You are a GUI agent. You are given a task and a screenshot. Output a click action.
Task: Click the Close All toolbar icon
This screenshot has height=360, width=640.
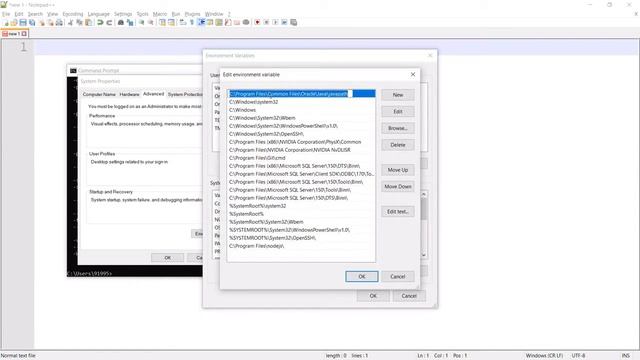click(x=50, y=22)
